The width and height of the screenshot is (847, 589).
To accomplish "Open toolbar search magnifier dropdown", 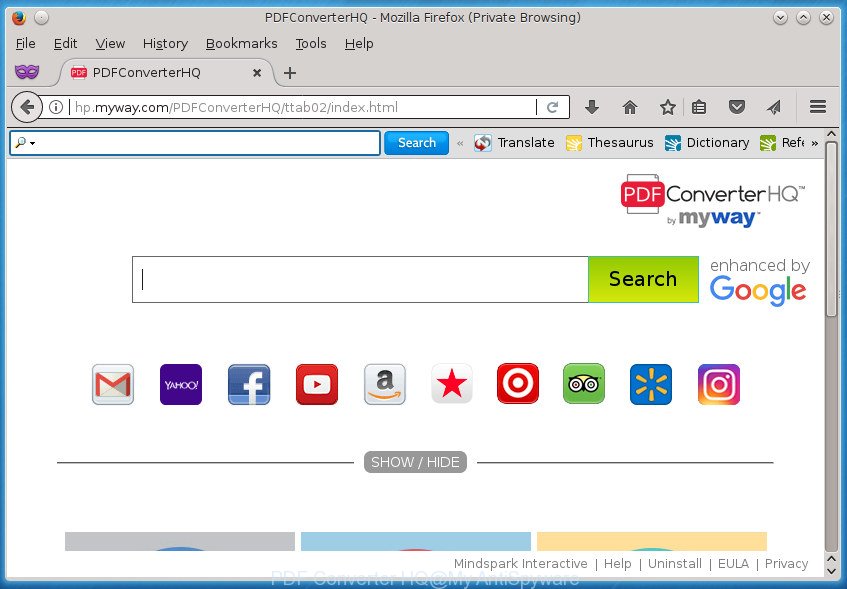I will coord(25,143).
